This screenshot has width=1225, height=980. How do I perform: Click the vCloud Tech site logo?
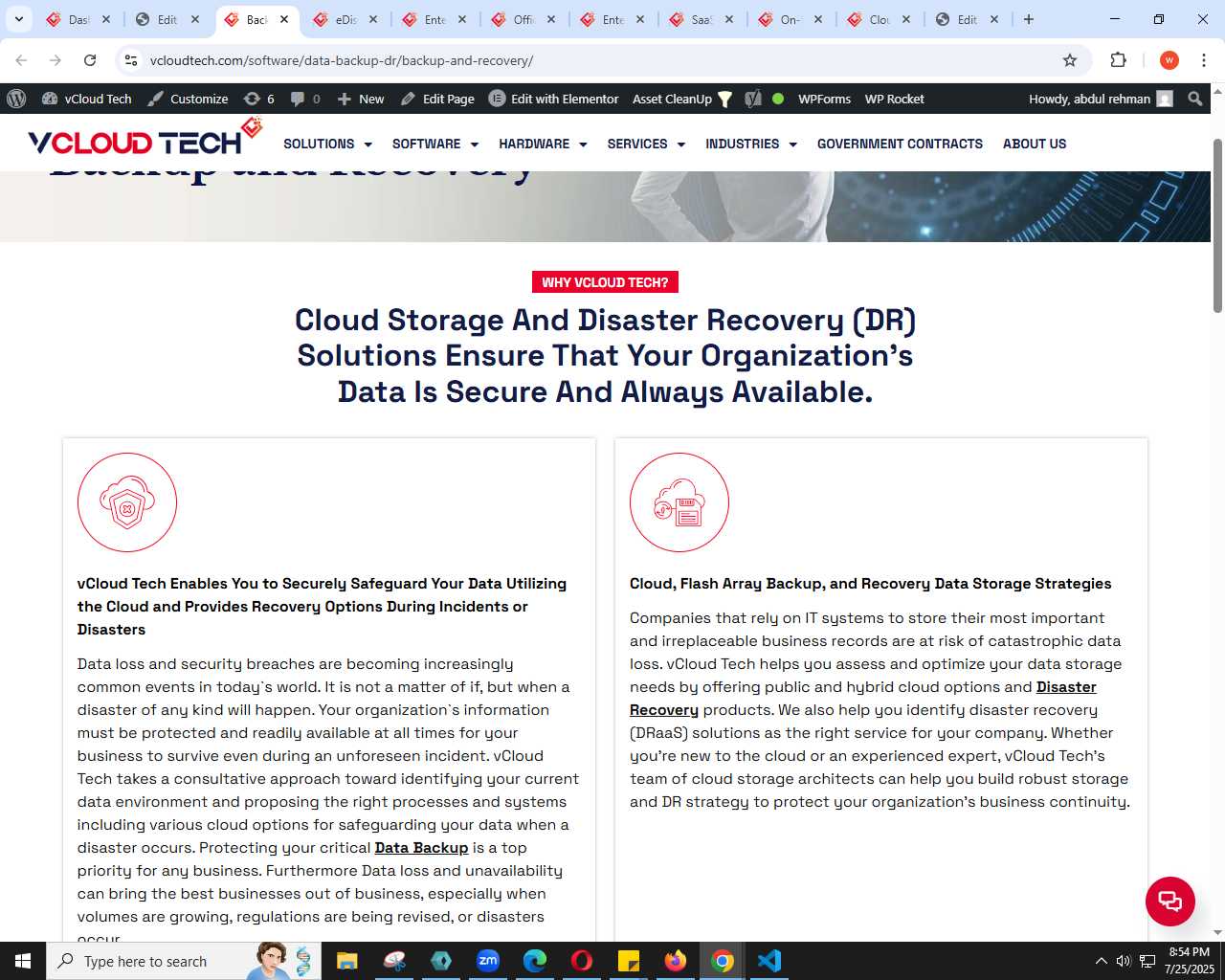pyautogui.click(x=145, y=138)
